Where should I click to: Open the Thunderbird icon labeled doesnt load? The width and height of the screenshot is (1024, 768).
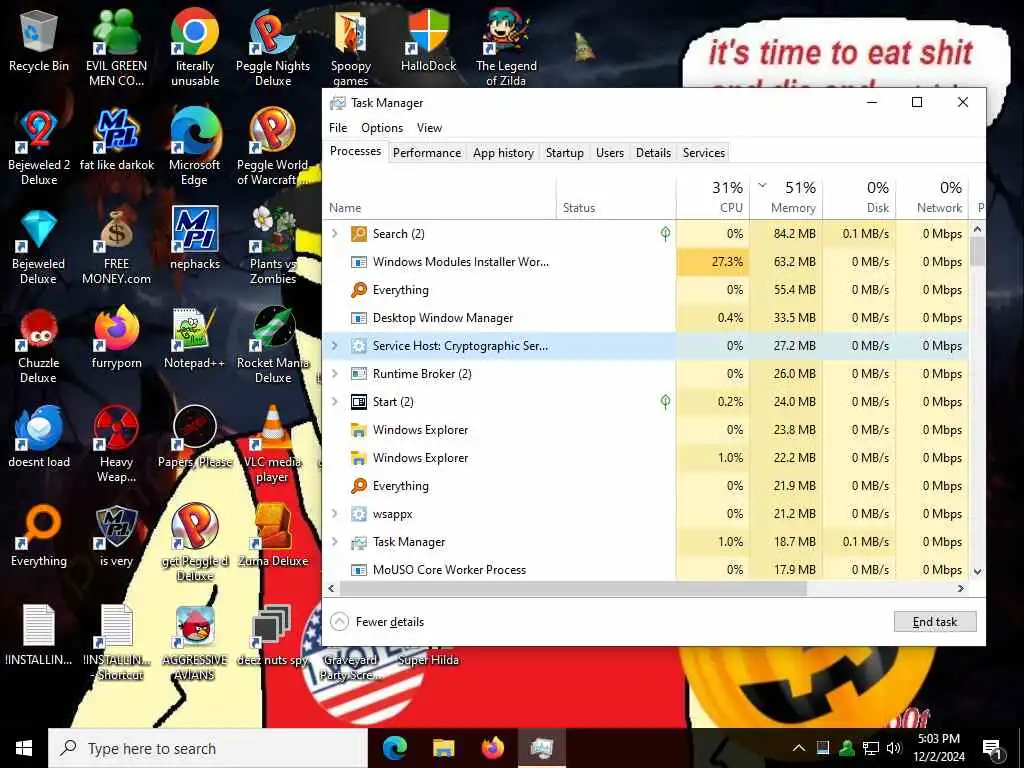[39, 438]
